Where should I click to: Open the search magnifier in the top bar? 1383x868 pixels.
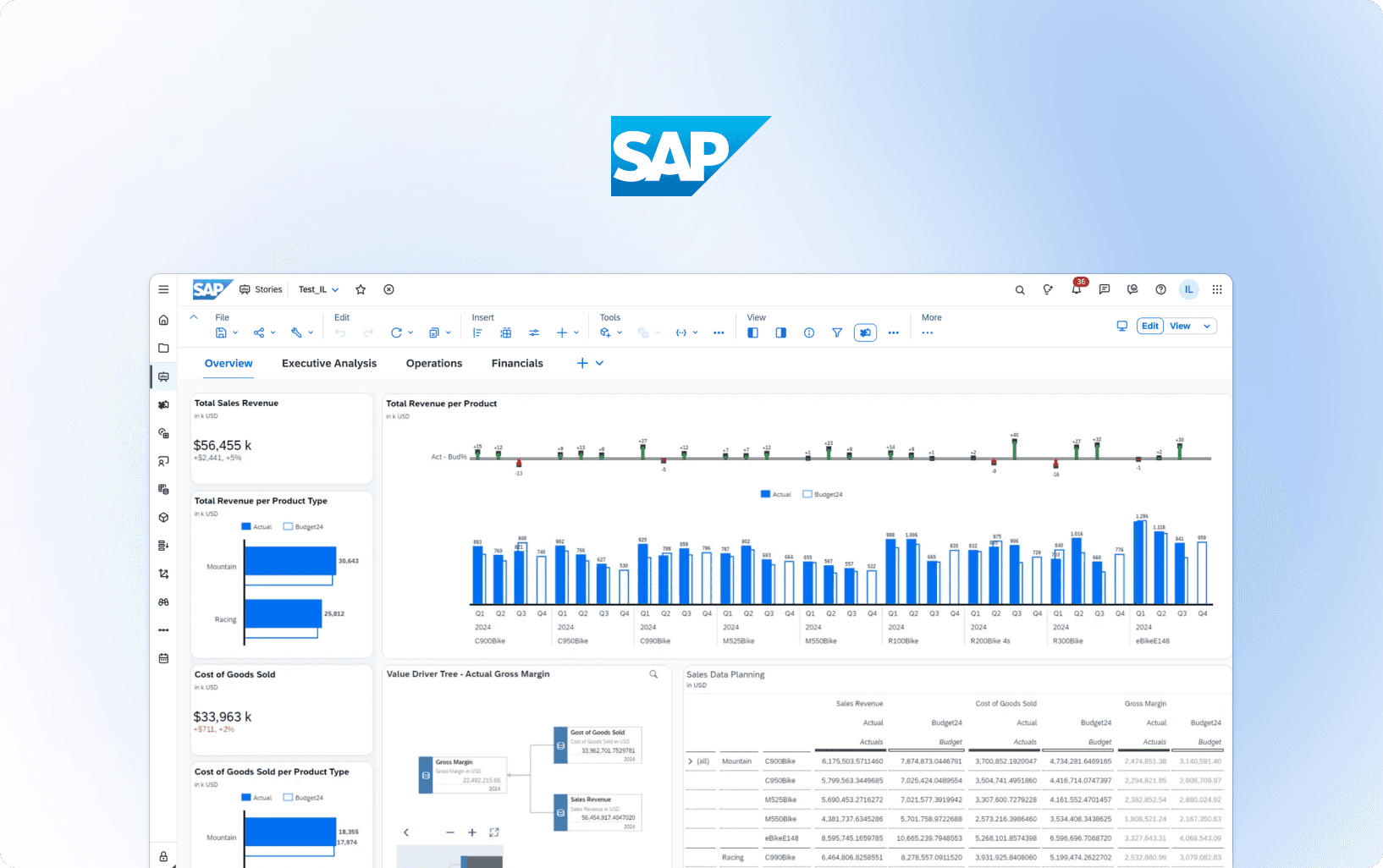(1020, 289)
